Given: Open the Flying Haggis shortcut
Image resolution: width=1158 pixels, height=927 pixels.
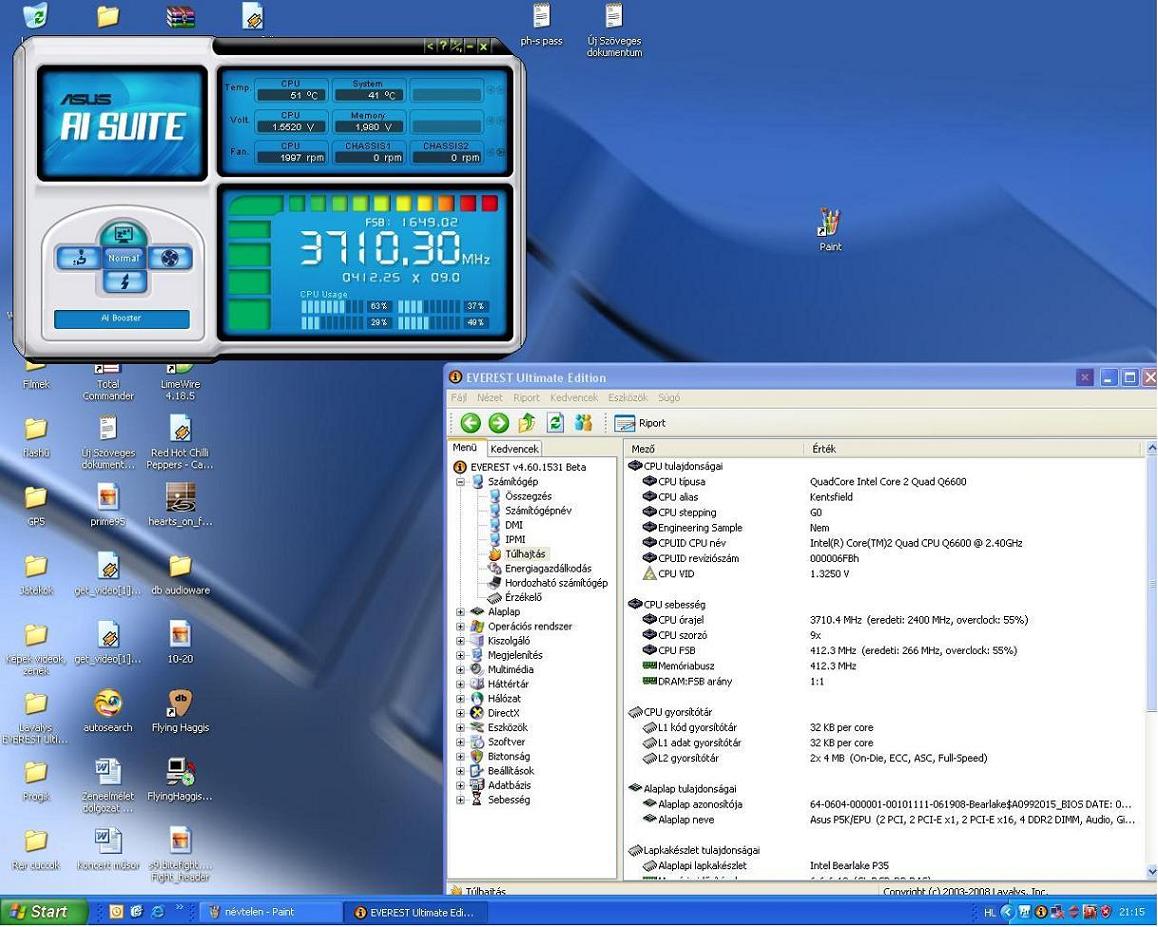Looking at the screenshot, I should [x=180, y=712].
